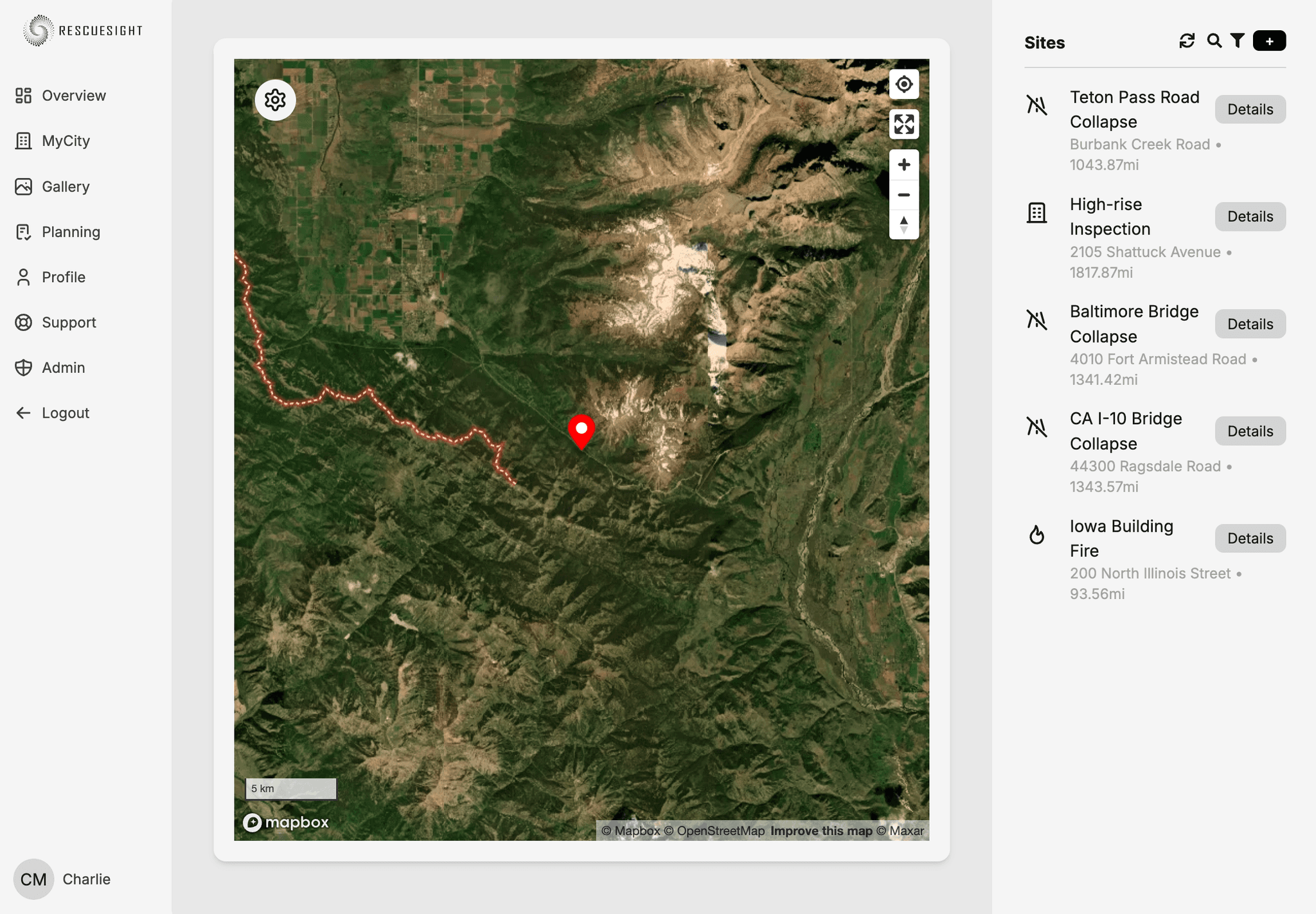1316x914 pixels.
Task: Open map settings gear button
Action: 275,100
